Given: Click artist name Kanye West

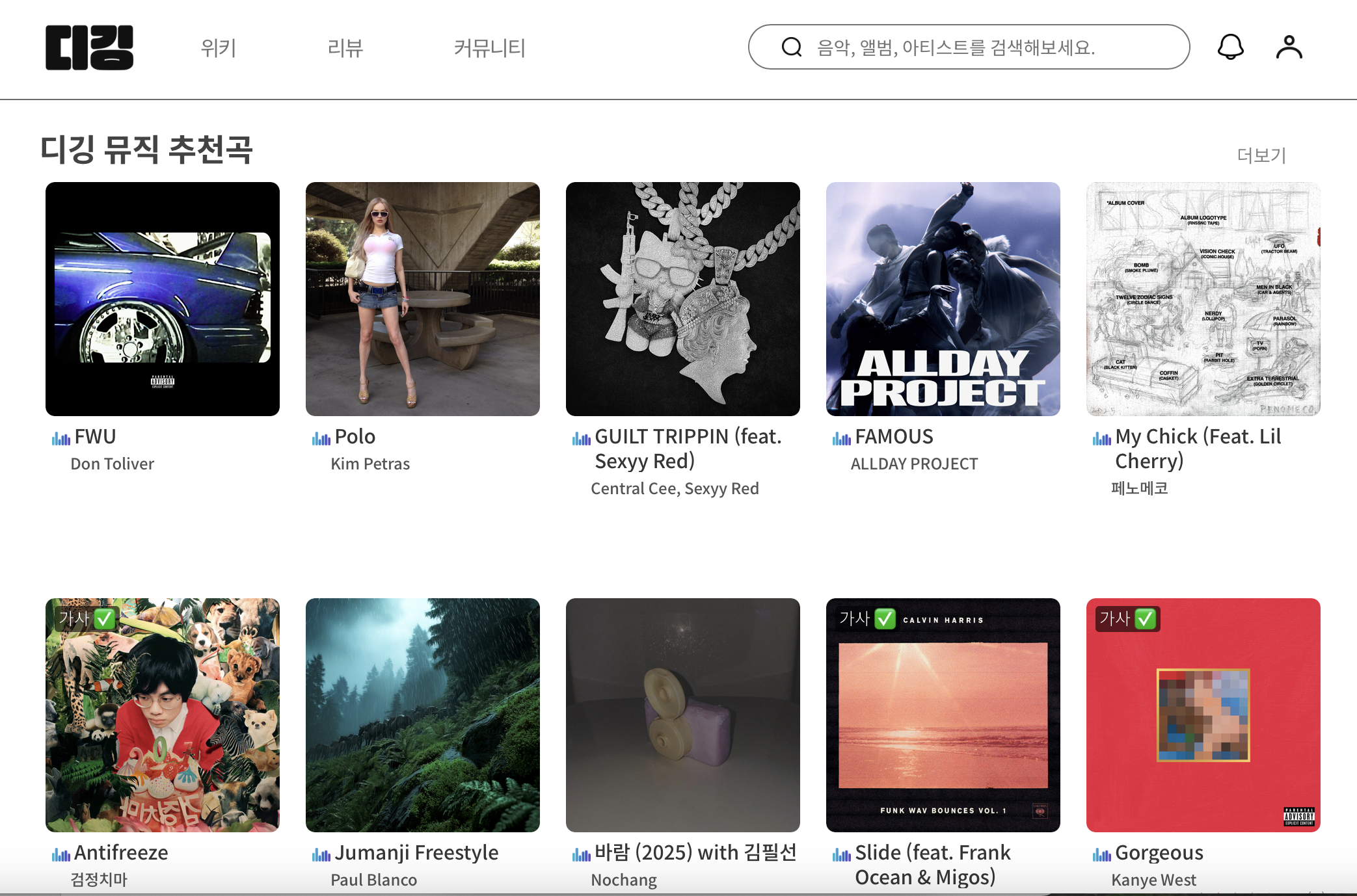Looking at the screenshot, I should click(1153, 880).
